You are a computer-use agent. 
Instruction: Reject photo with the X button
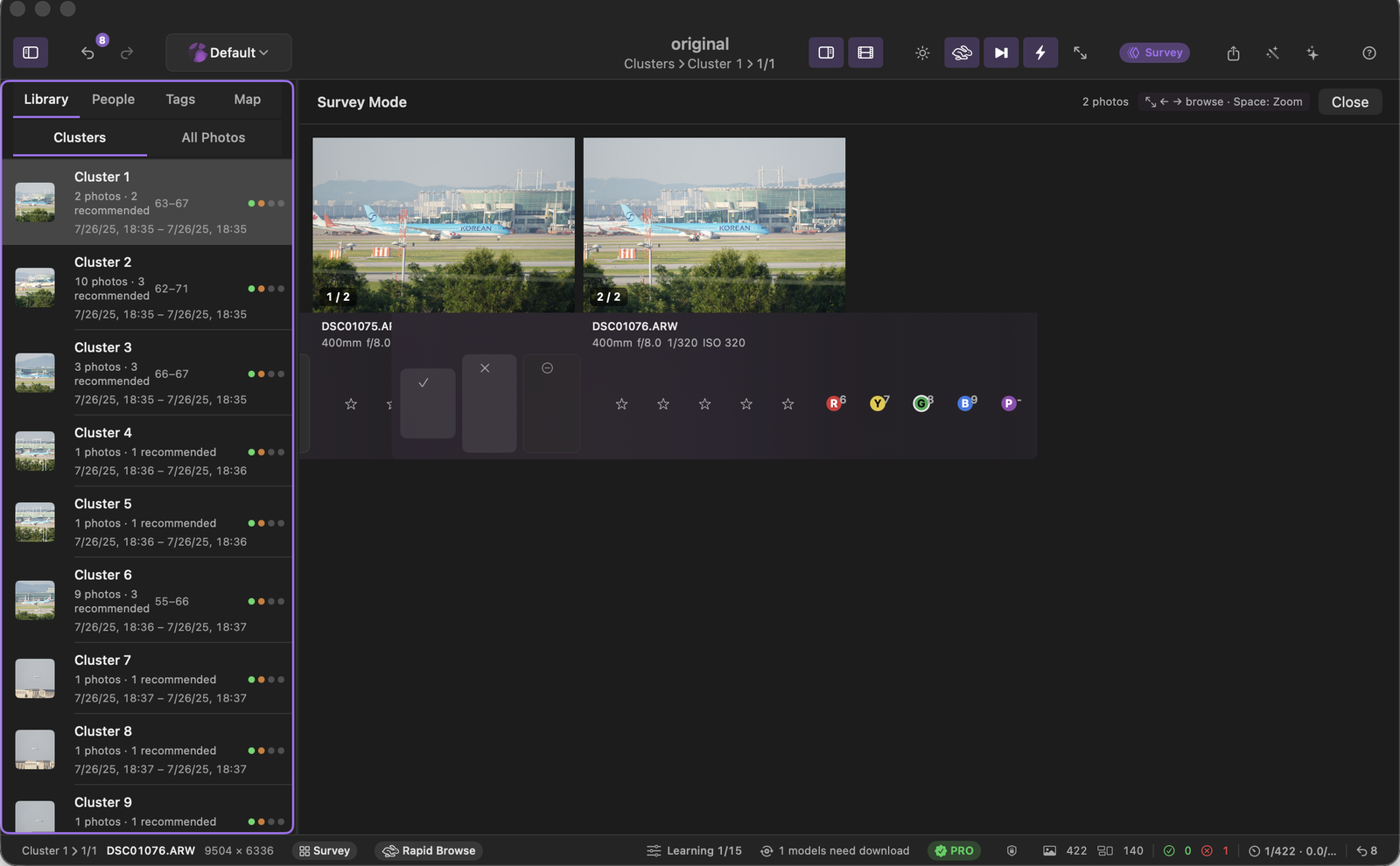[x=488, y=402]
